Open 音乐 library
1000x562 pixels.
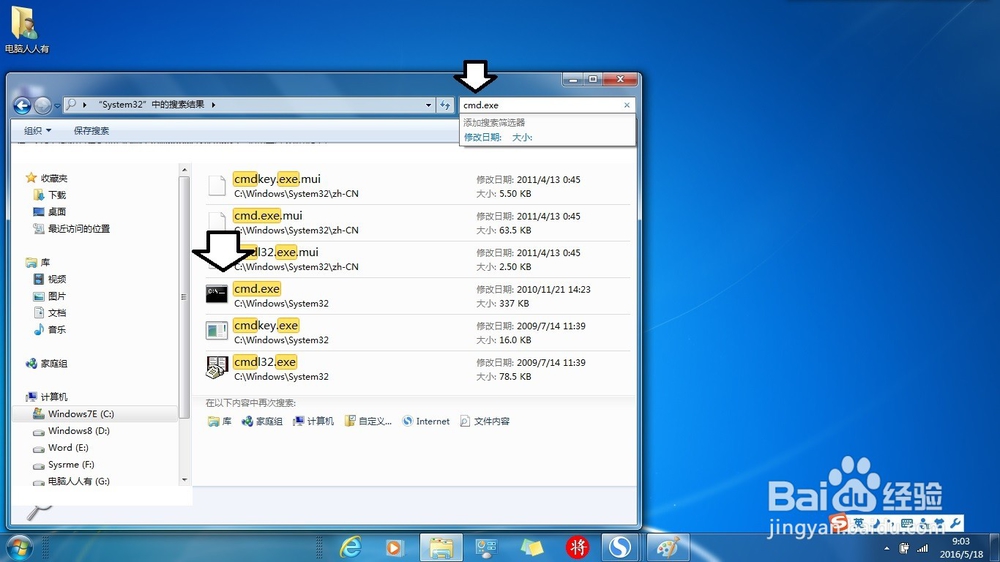tap(57, 330)
